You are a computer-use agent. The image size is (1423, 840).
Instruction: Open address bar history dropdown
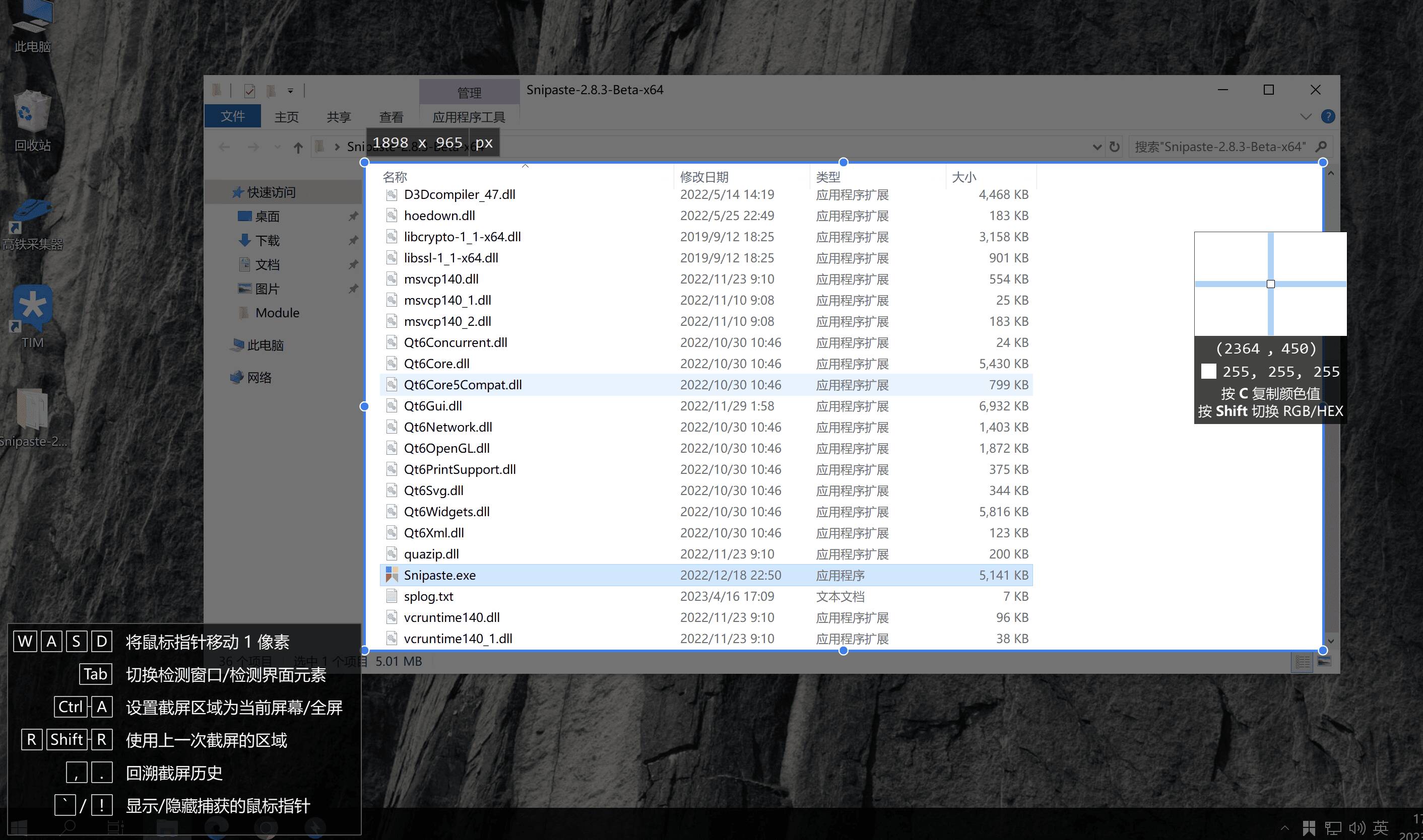coord(1096,147)
